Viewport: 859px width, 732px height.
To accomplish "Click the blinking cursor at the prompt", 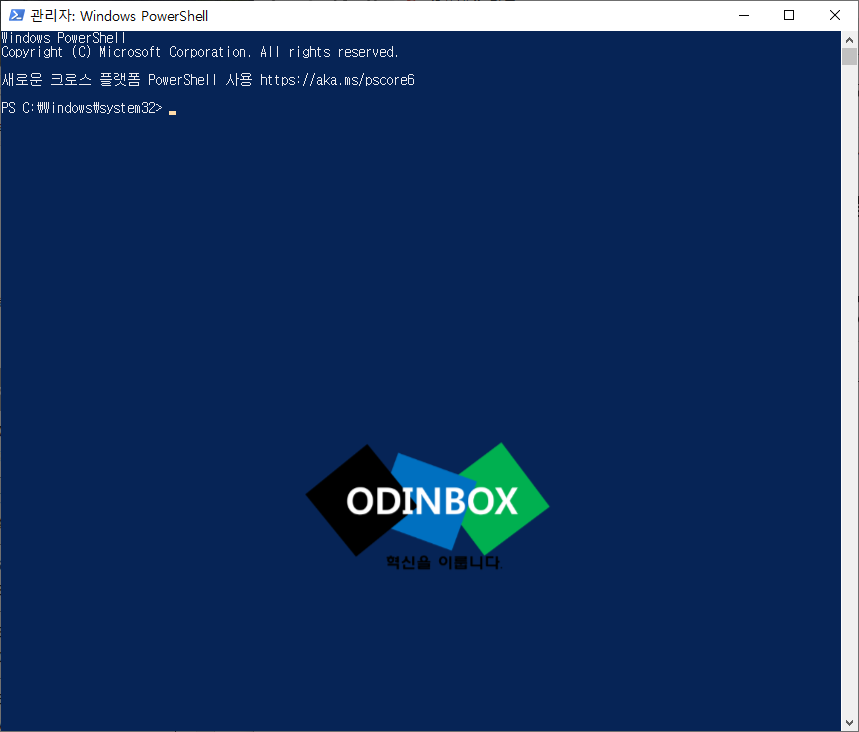I will point(173,113).
